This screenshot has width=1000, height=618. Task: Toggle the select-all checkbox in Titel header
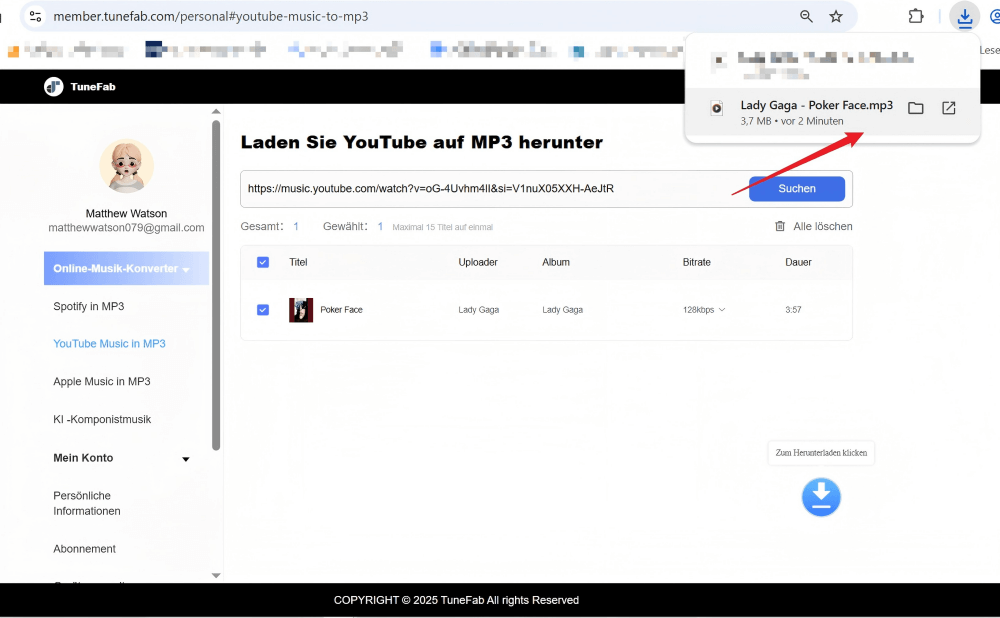coord(263,262)
